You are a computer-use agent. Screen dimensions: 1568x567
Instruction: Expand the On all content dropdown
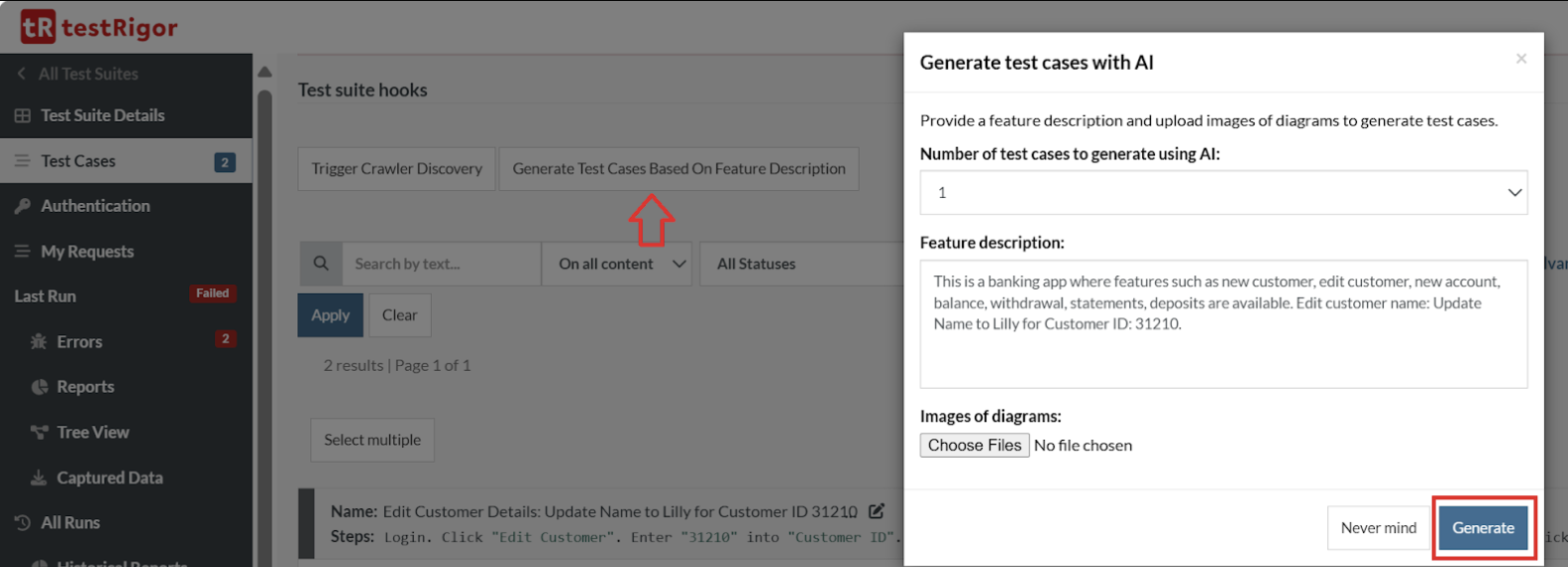617,264
